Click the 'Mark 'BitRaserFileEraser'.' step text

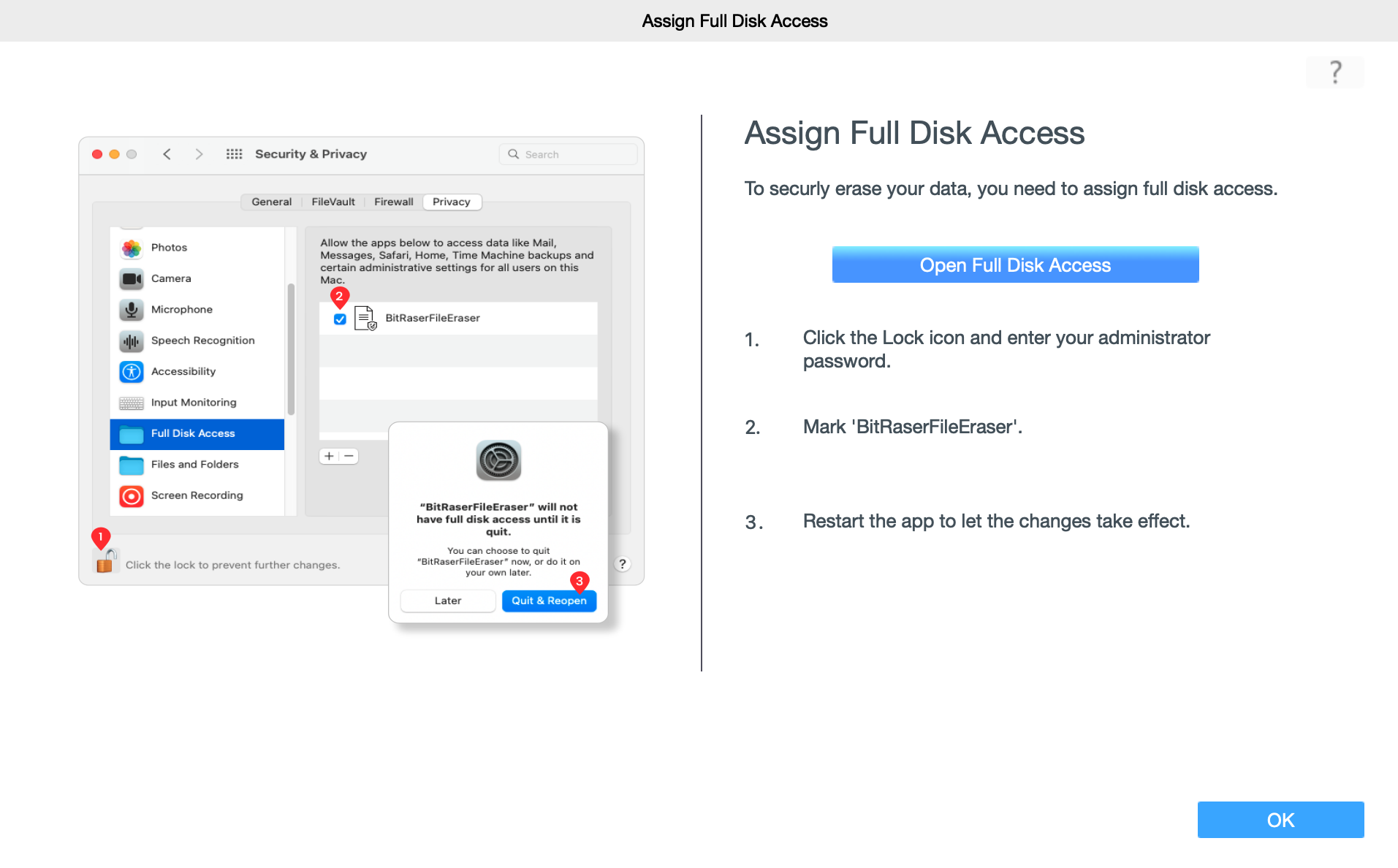(x=912, y=427)
